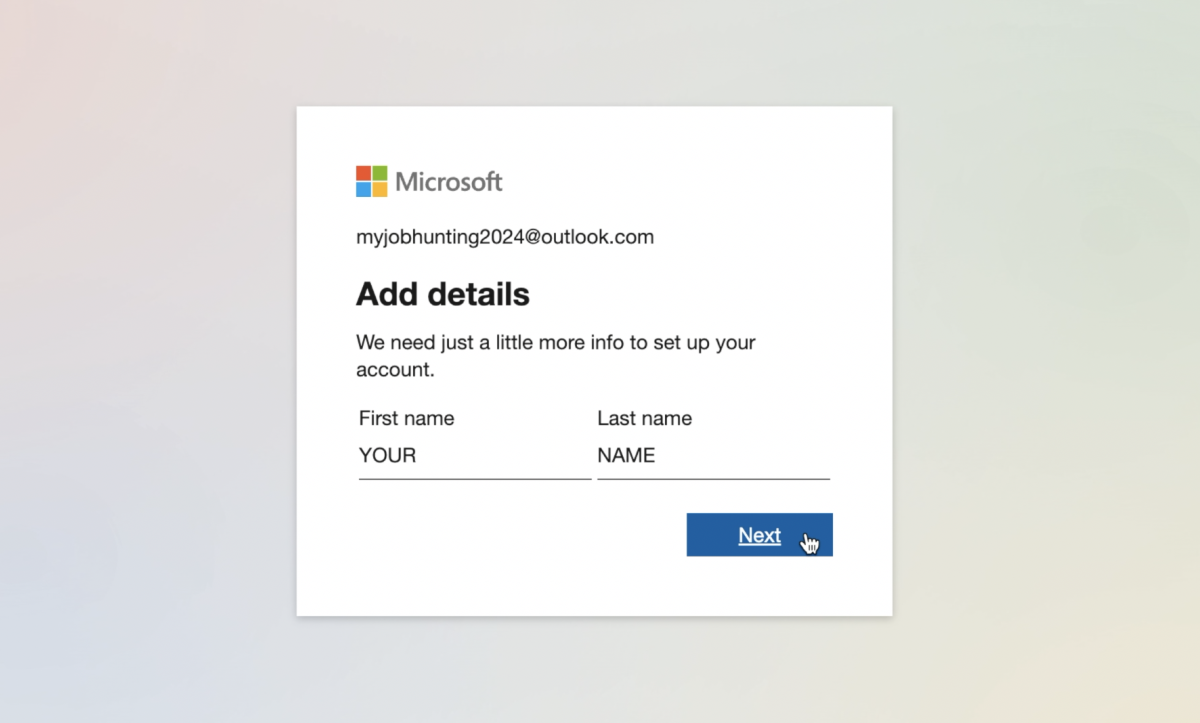This screenshot has height=723, width=1200.
Task: Click the yellow square of the Microsoft logo
Action: point(380,189)
